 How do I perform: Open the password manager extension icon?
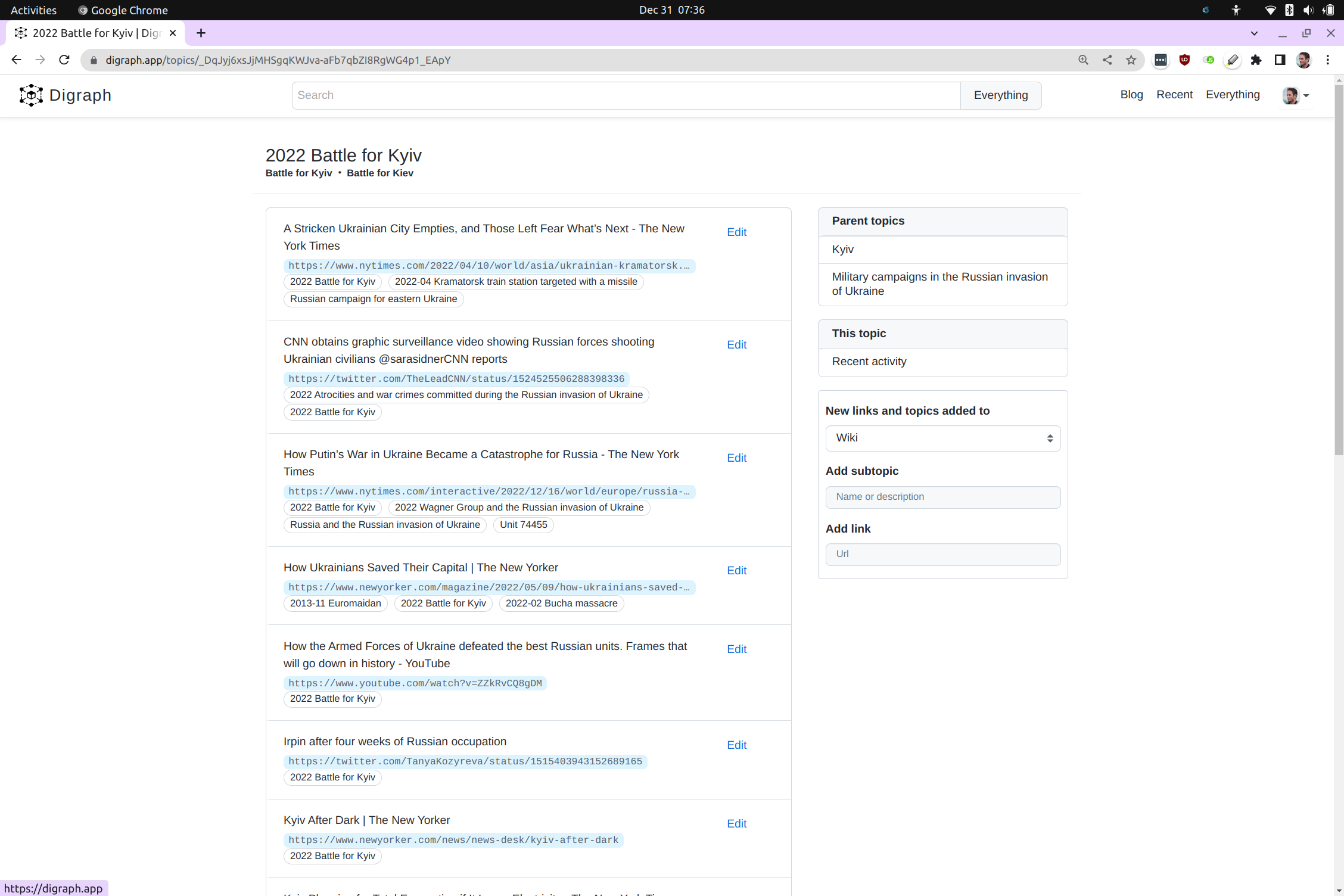tap(1161, 60)
